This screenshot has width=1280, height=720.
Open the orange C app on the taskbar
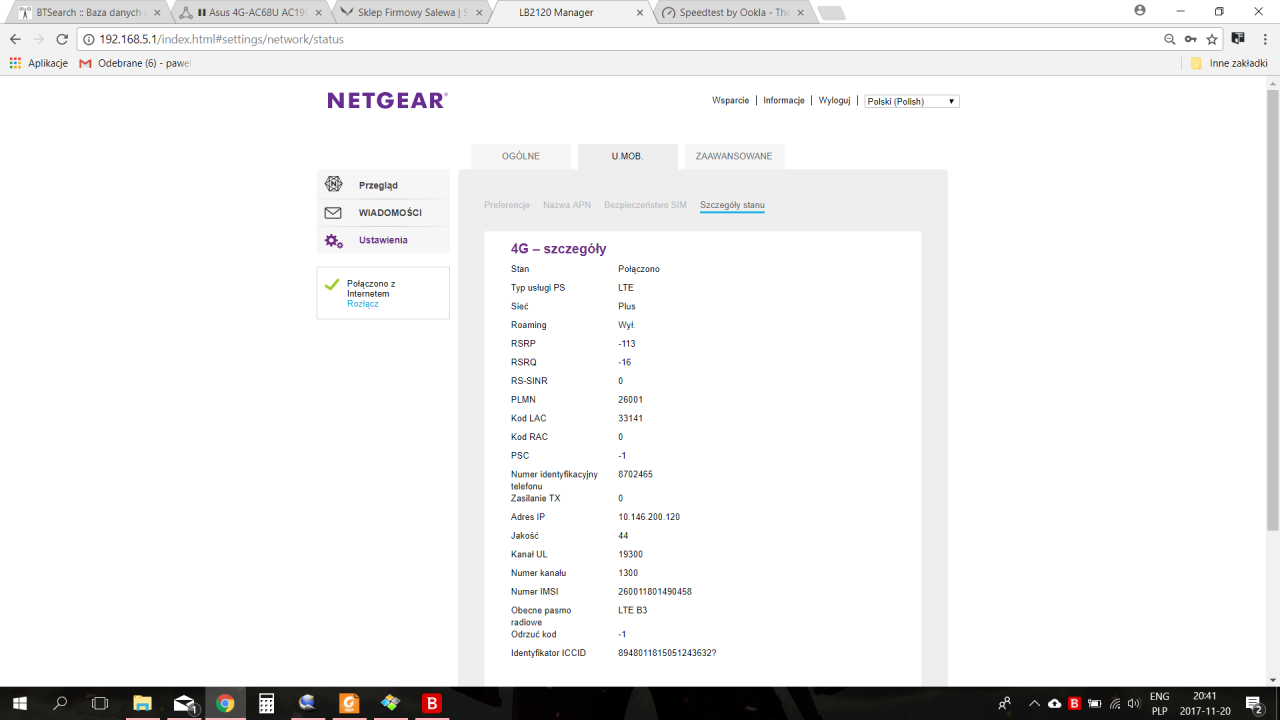pos(349,703)
